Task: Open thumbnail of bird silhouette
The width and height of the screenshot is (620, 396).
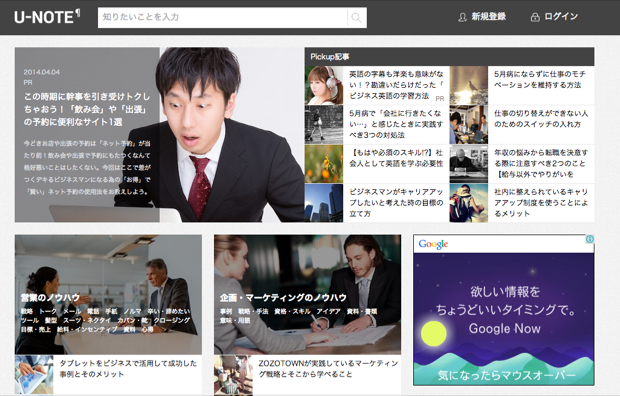Action: coord(469,85)
